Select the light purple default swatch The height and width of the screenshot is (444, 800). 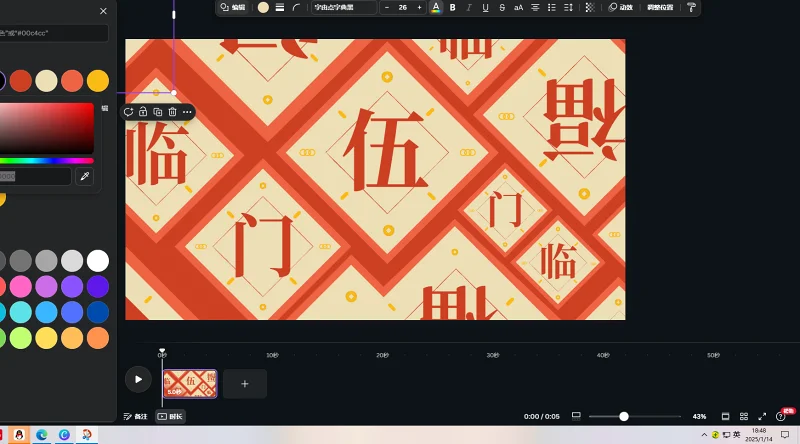tap(46, 286)
